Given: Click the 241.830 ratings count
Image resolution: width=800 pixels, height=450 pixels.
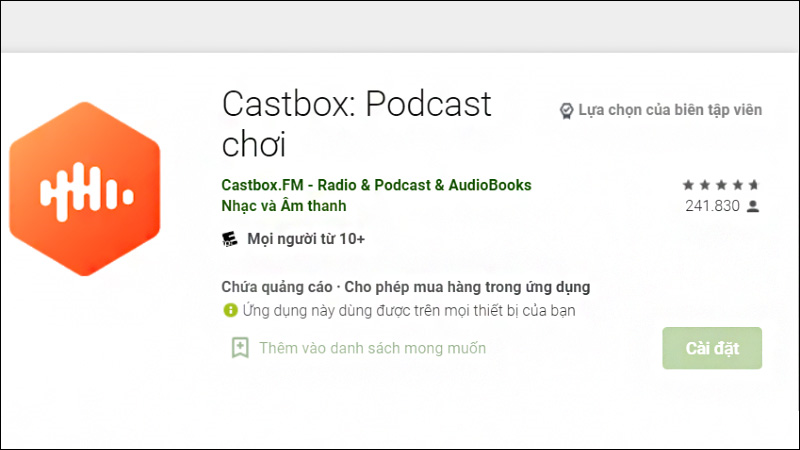Looking at the screenshot, I should [x=712, y=206].
